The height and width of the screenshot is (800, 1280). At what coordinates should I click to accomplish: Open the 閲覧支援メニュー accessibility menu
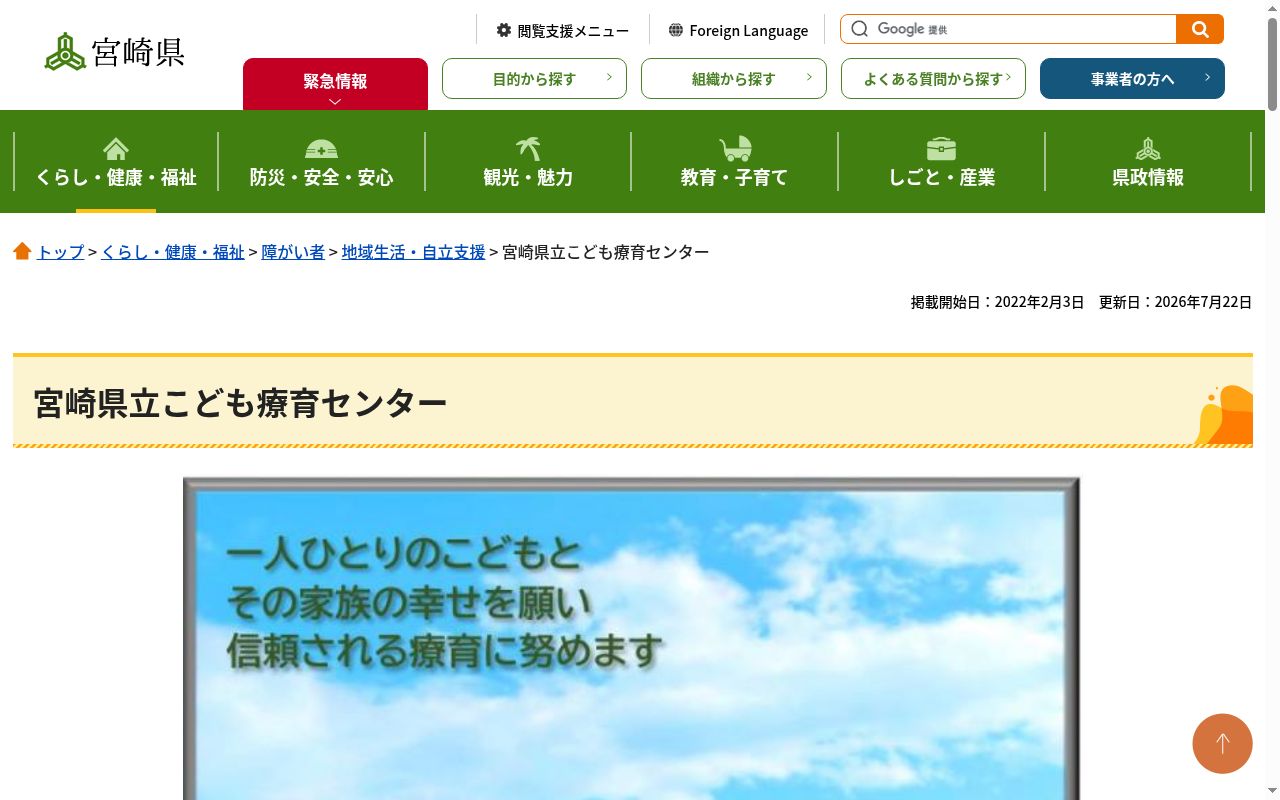[563, 30]
